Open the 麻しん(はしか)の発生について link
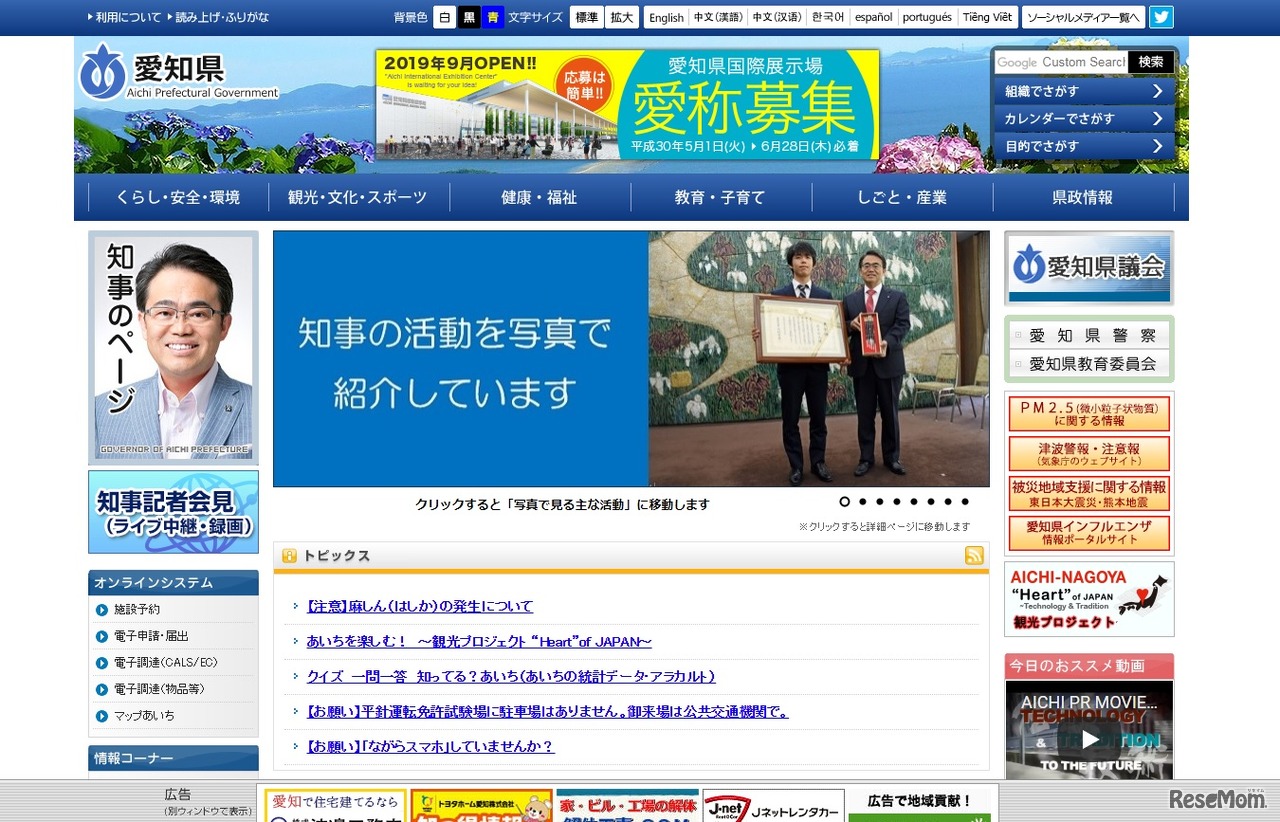Screen dimensions: 1280x822 (x=420, y=606)
